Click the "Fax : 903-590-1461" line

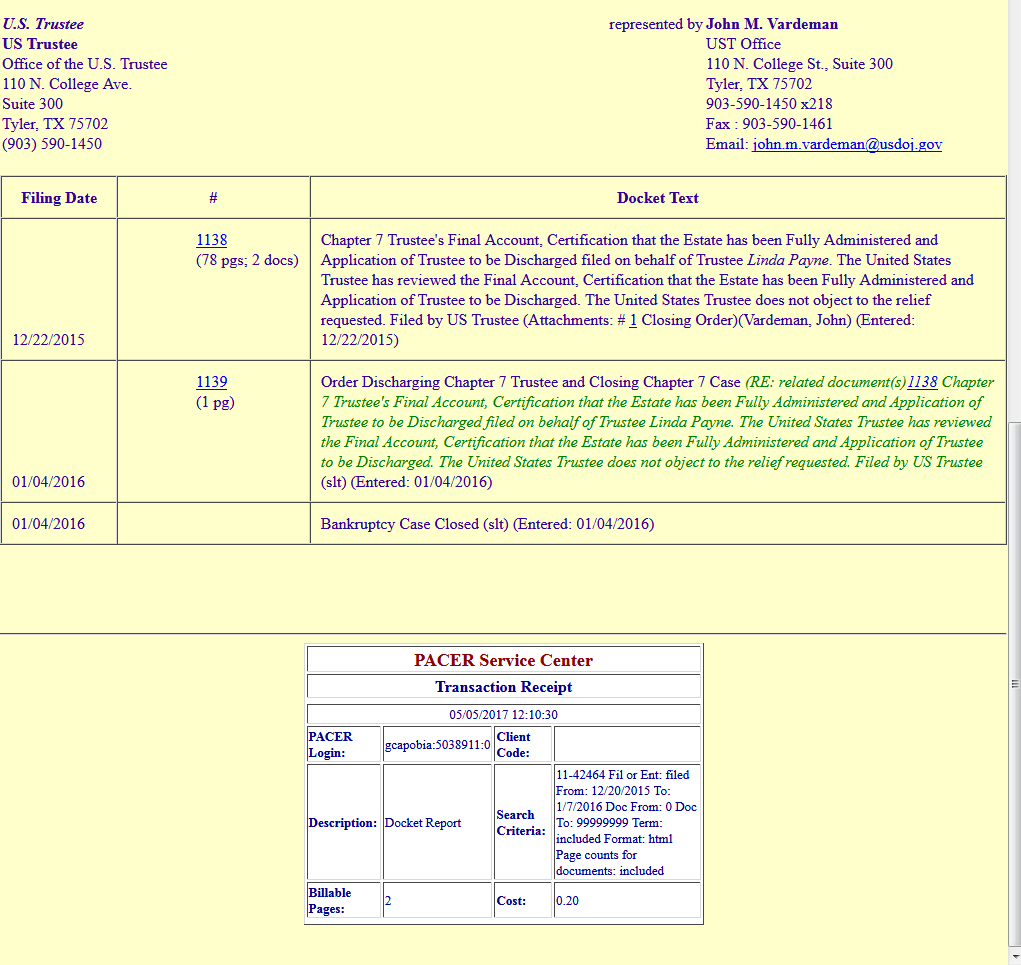(769, 124)
